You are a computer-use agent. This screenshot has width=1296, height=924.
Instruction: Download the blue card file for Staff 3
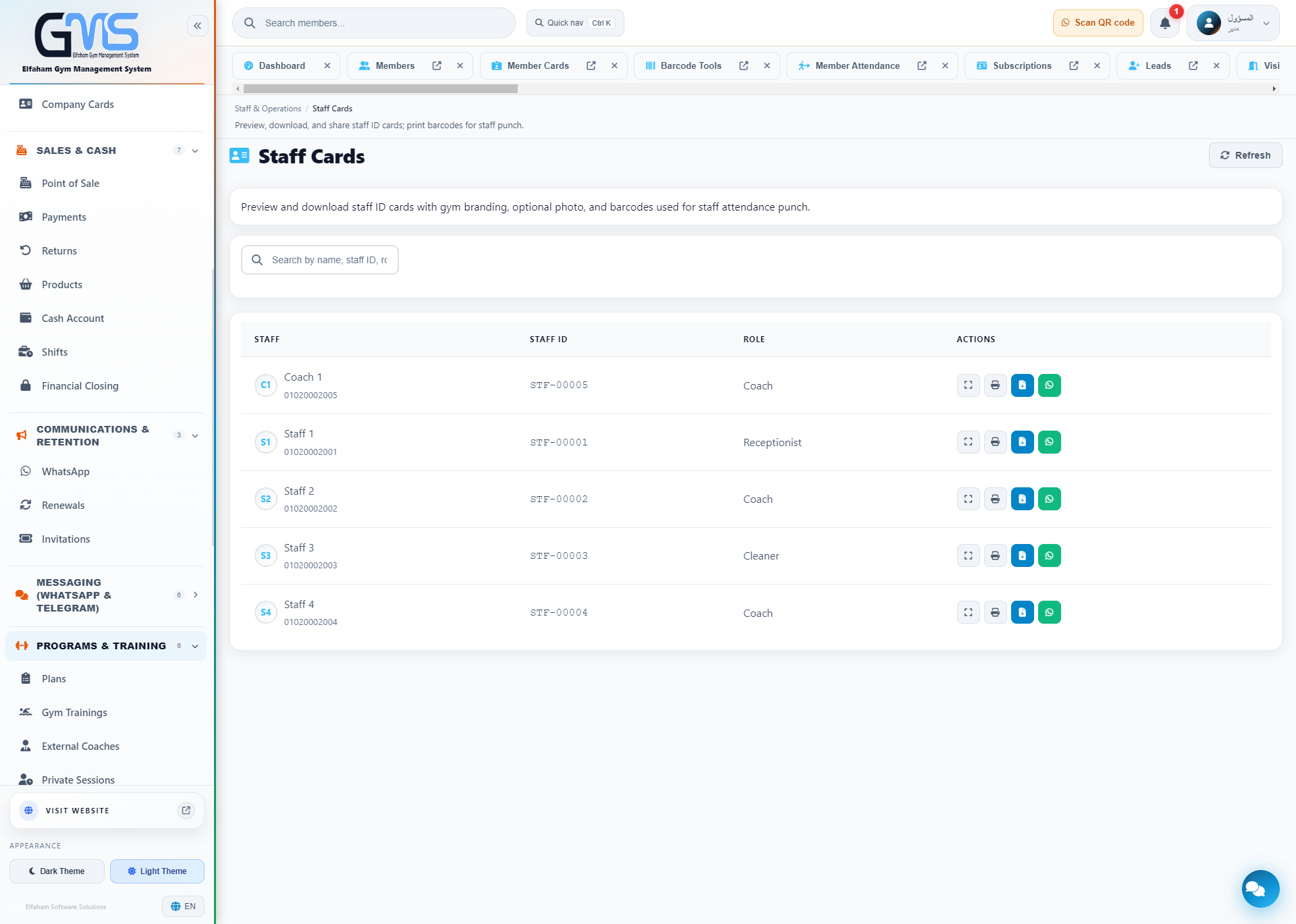[x=1022, y=555]
